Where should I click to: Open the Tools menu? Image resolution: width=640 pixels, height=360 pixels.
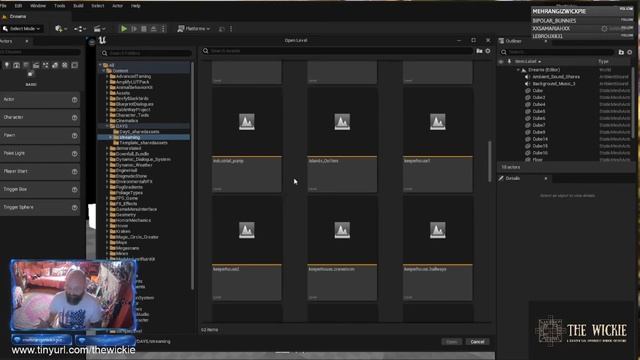(60, 6)
